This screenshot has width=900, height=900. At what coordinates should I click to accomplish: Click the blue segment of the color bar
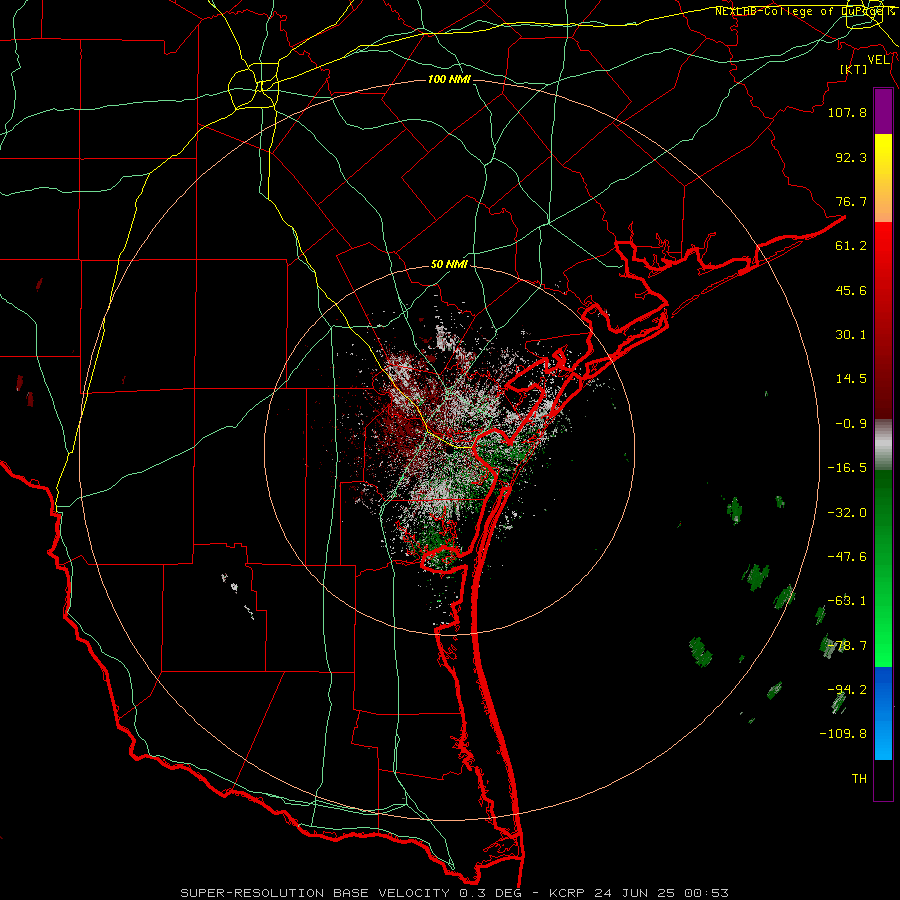[x=883, y=713]
